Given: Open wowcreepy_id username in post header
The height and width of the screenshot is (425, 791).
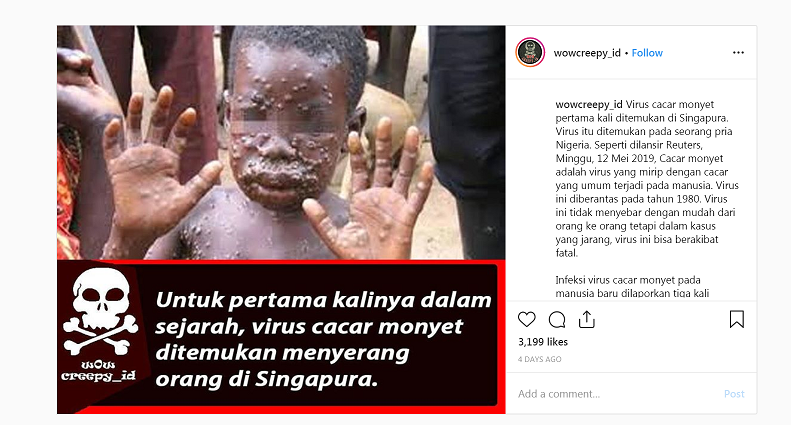Looking at the screenshot, I should 587,53.
